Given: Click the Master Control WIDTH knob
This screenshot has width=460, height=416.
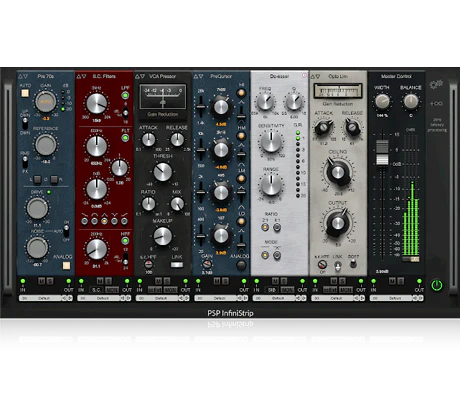Looking at the screenshot, I should 382,102.
